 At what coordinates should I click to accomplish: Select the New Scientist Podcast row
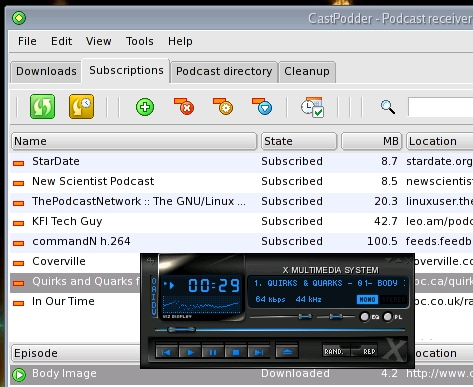[x=241, y=182]
